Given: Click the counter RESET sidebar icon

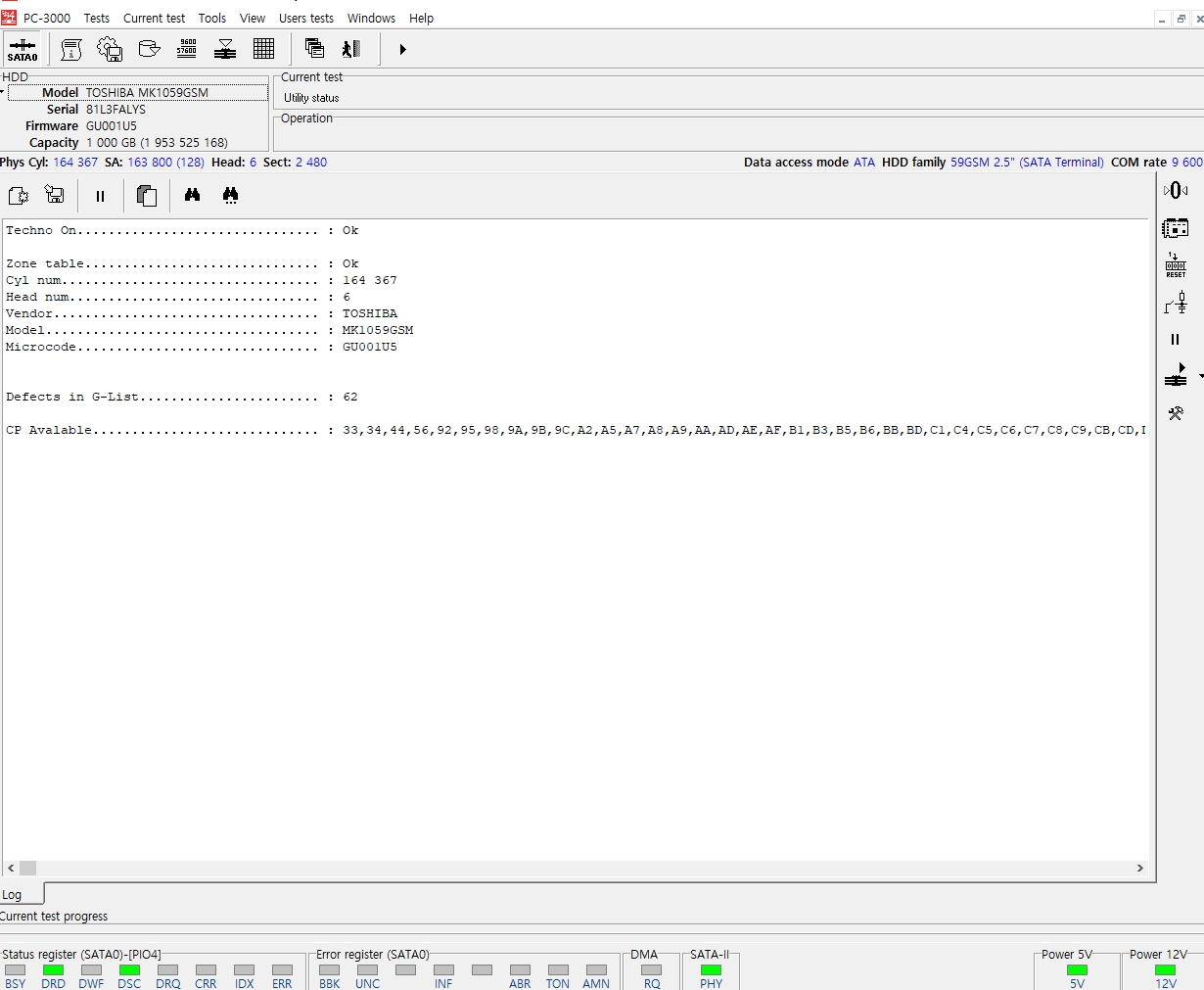Looking at the screenshot, I should pos(1176,265).
